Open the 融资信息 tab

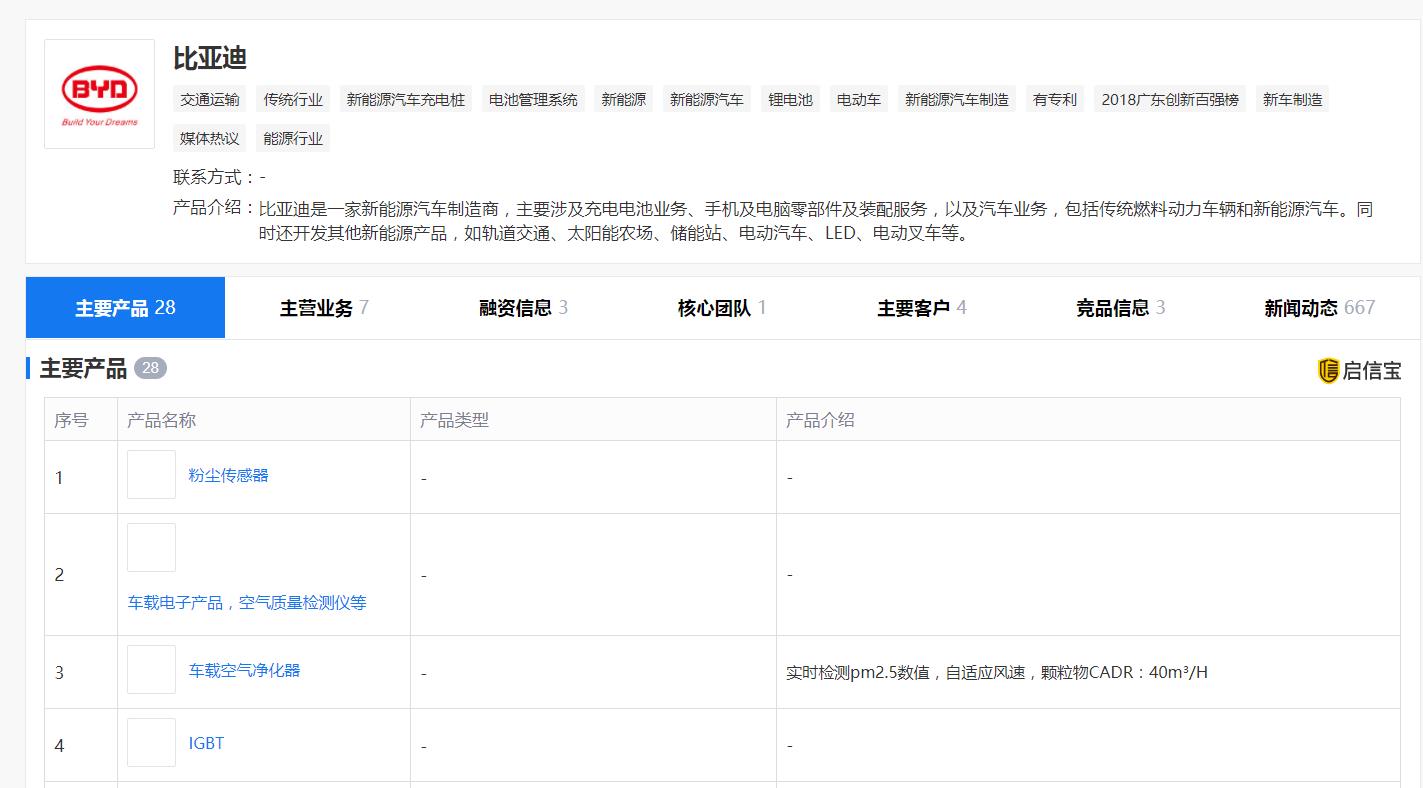pyautogui.click(x=523, y=308)
